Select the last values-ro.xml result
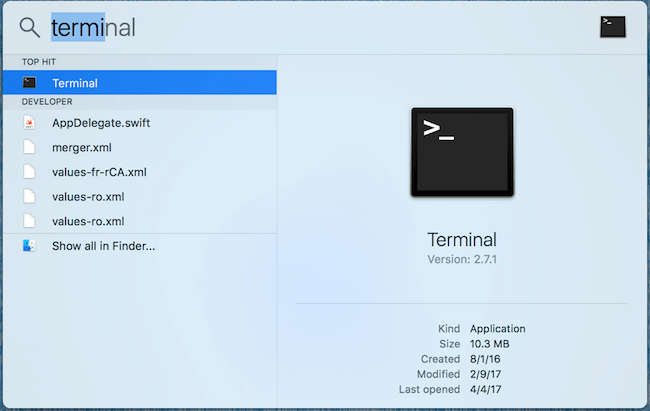Screen dimensions: 650x411 (88, 221)
